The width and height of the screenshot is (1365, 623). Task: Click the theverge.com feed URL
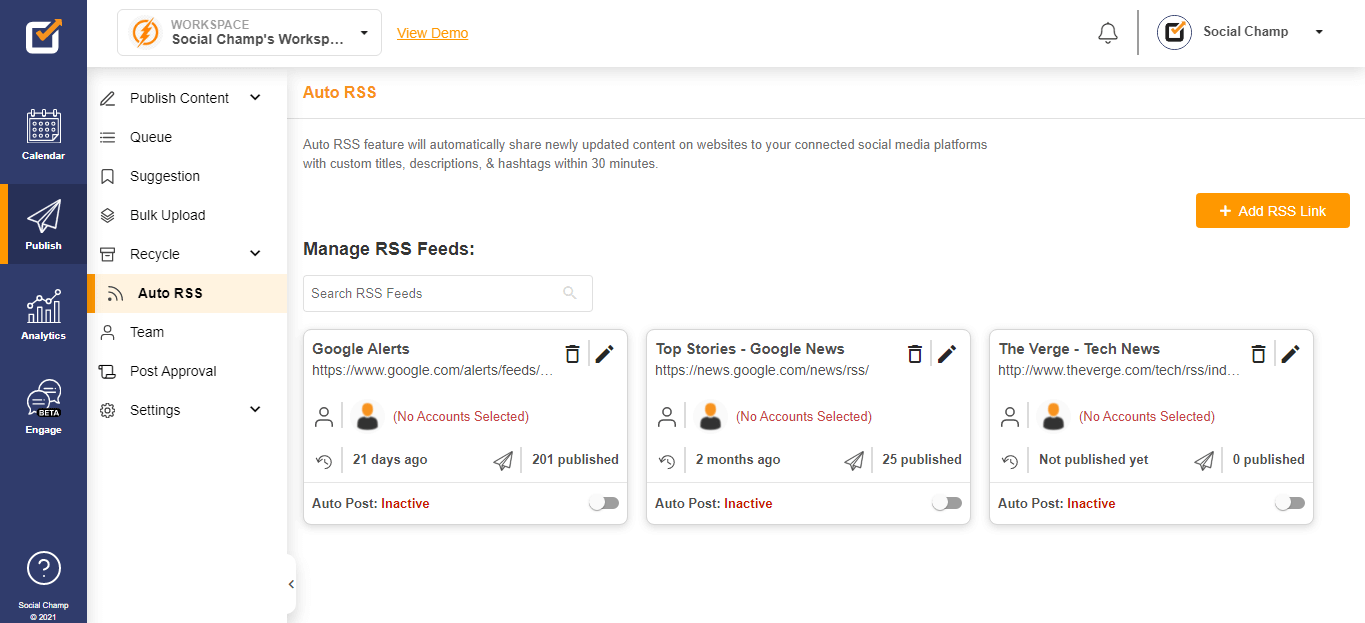coord(1119,370)
